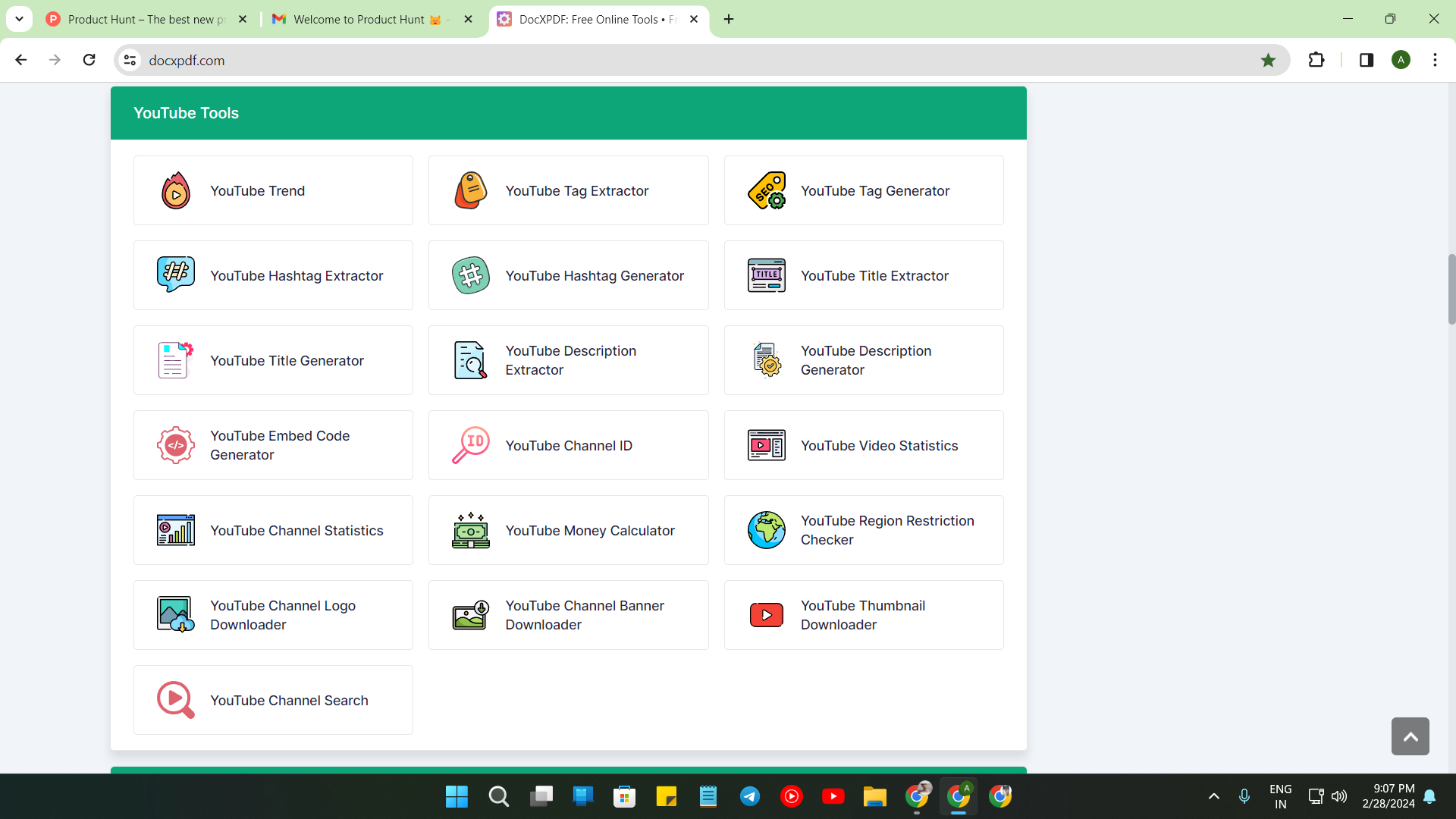The height and width of the screenshot is (819, 1456).
Task: Click the YouTube Channel Statistics chart icon
Action: tap(176, 530)
